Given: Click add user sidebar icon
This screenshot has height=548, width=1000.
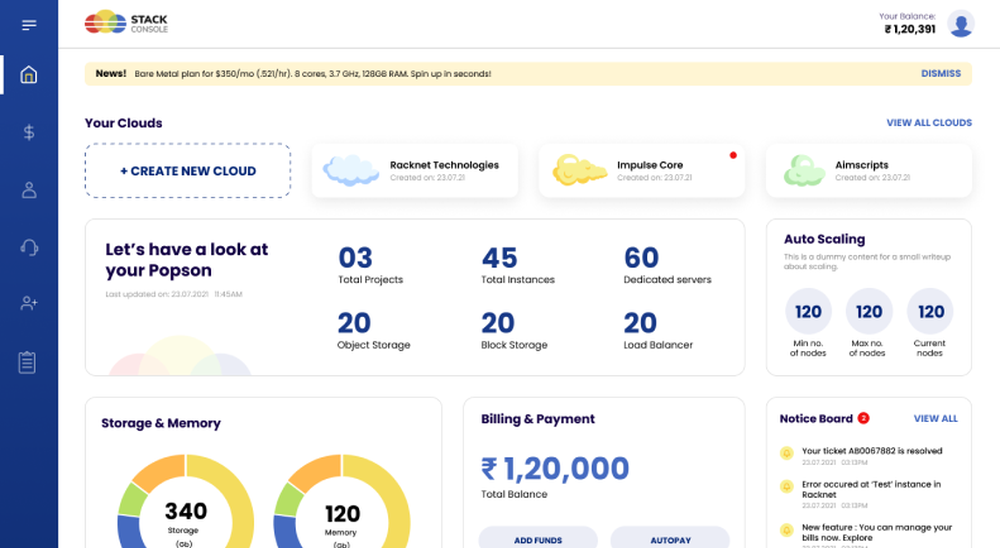Looking at the screenshot, I should tap(29, 303).
